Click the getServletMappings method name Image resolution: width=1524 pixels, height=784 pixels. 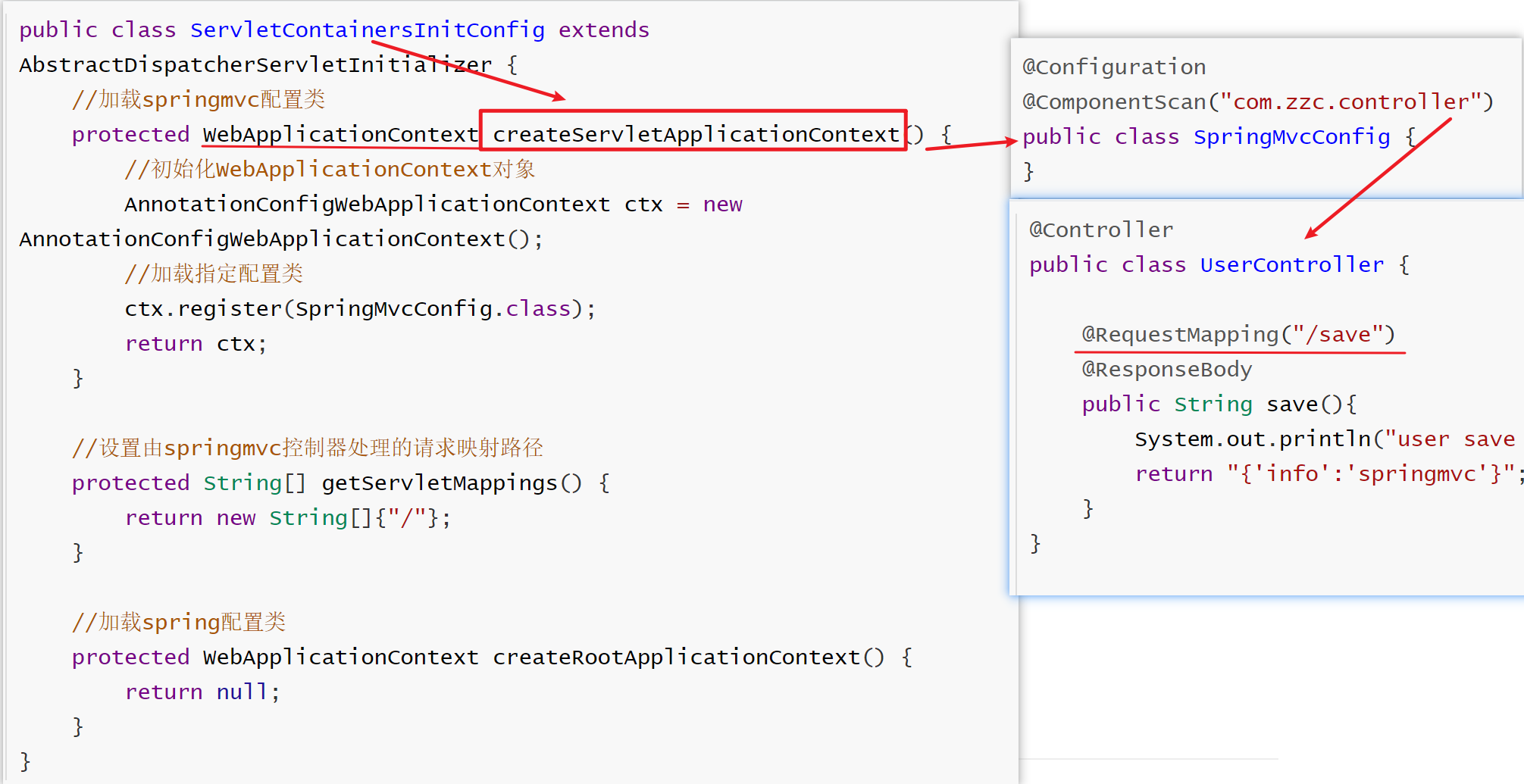[440, 483]
